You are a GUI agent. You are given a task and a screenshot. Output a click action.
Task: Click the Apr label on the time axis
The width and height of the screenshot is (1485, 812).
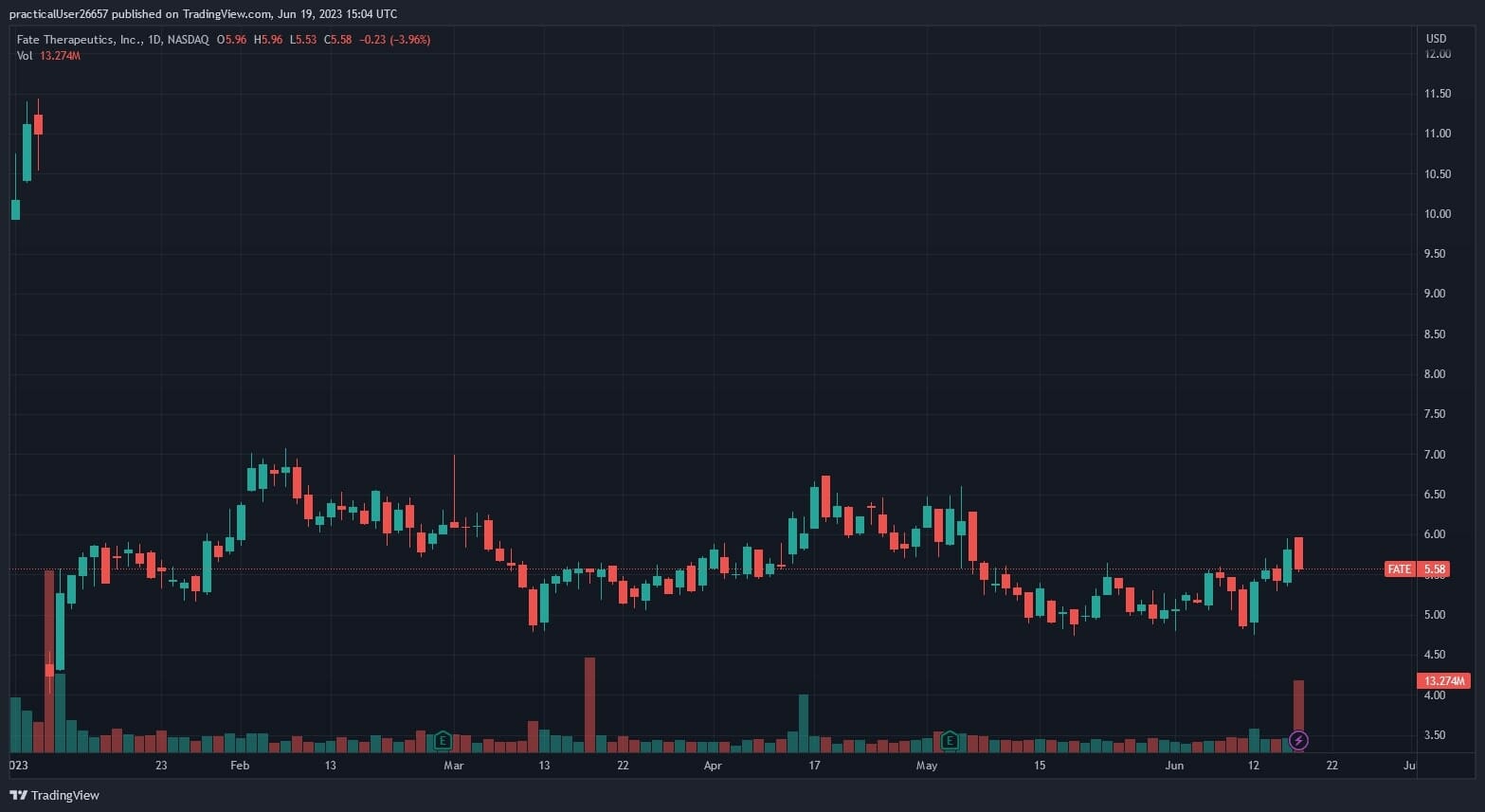[713, 766]
